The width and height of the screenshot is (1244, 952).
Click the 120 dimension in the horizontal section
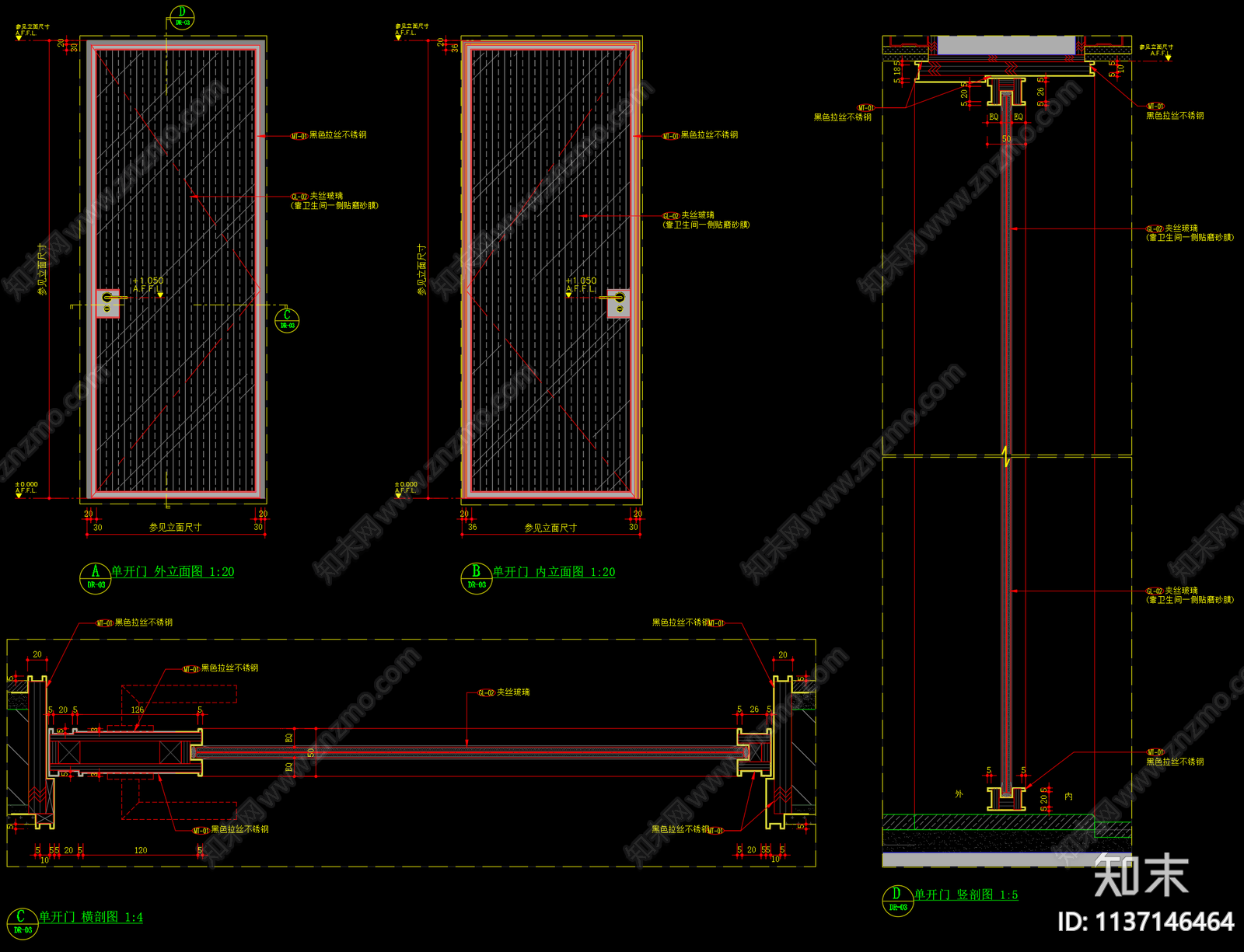[141, 850]
